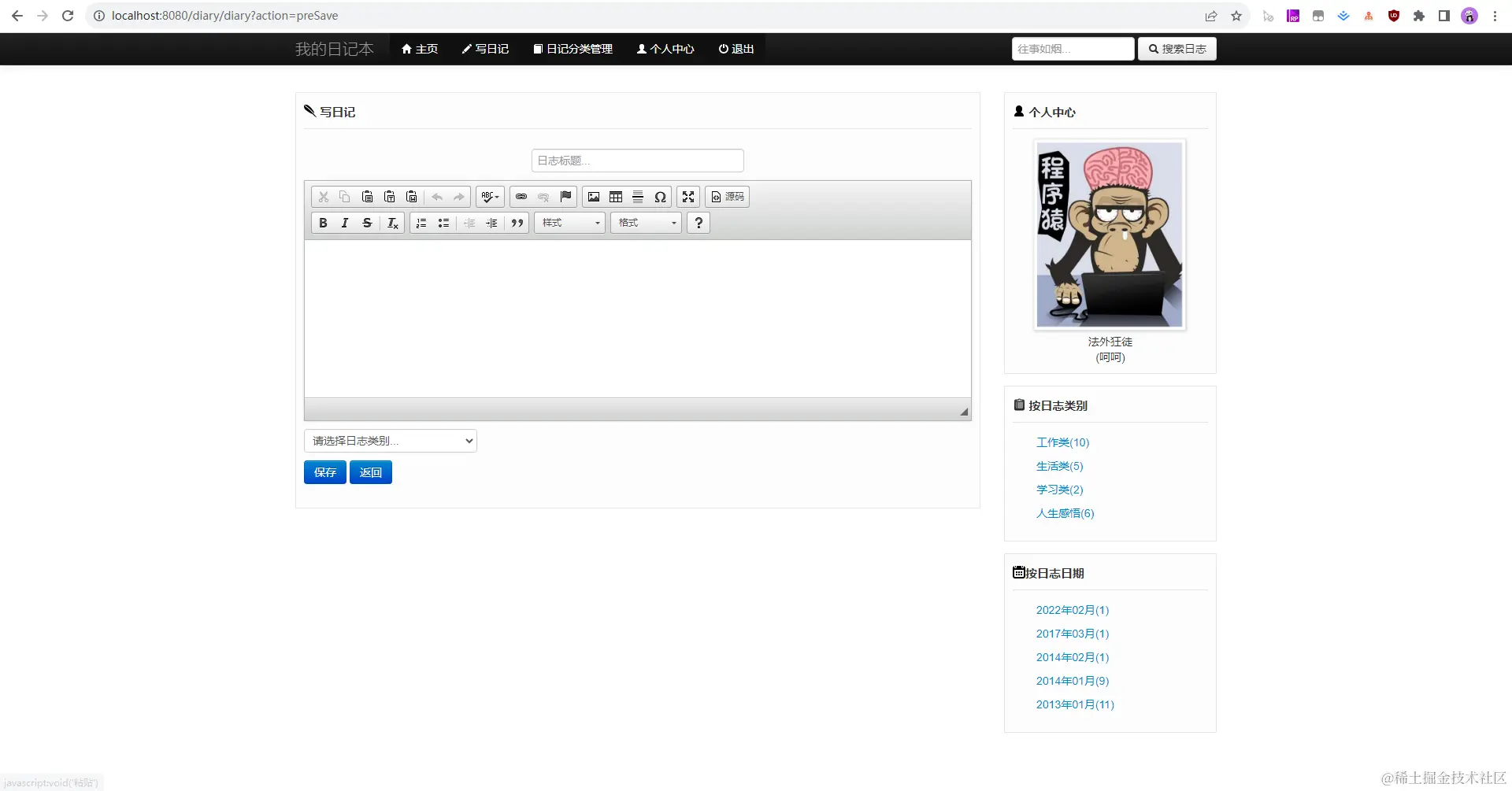
Task: Click the browser back arrow
Action: pyautogui.click(x=17, y=16)
